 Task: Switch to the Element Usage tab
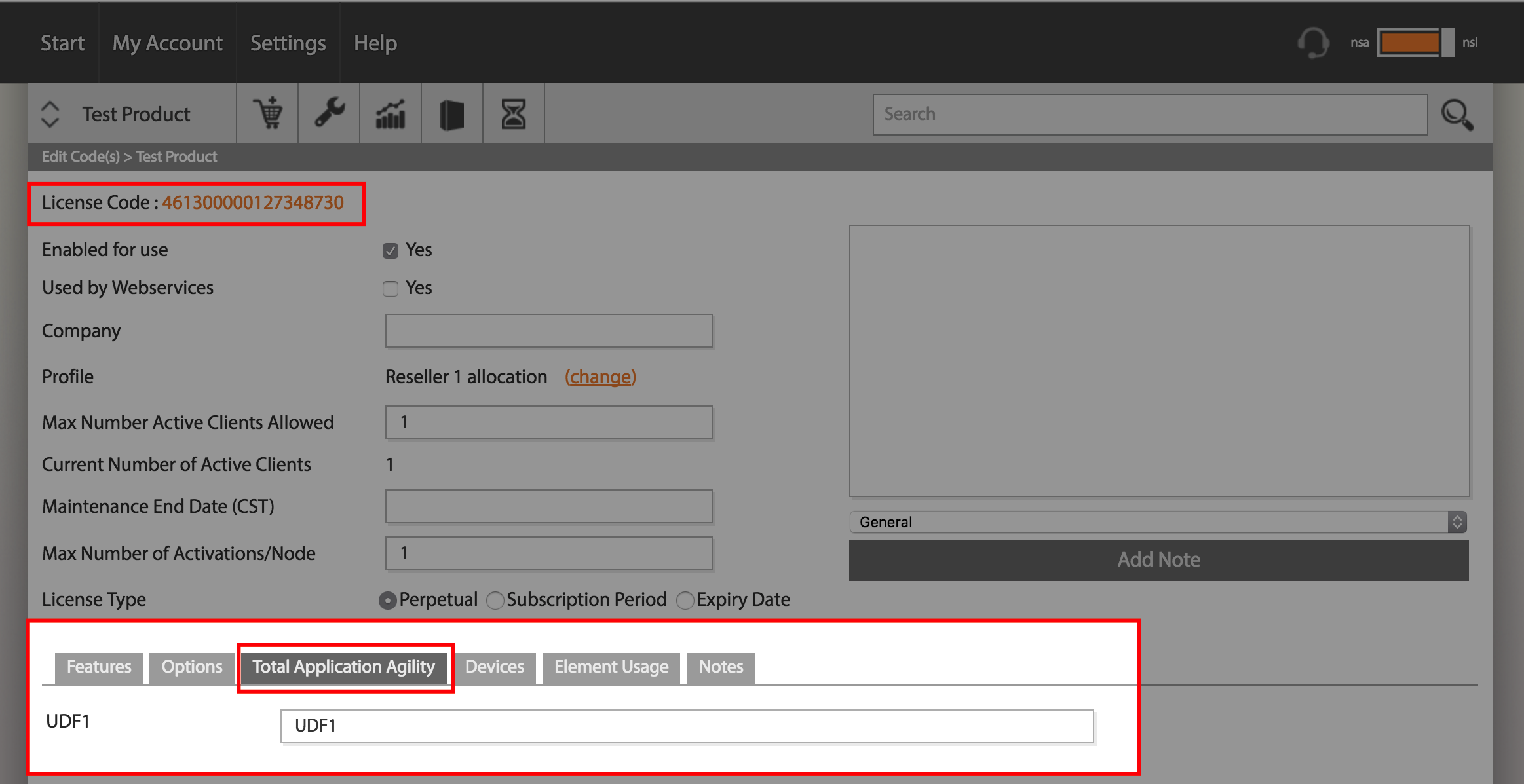(611, 667)
